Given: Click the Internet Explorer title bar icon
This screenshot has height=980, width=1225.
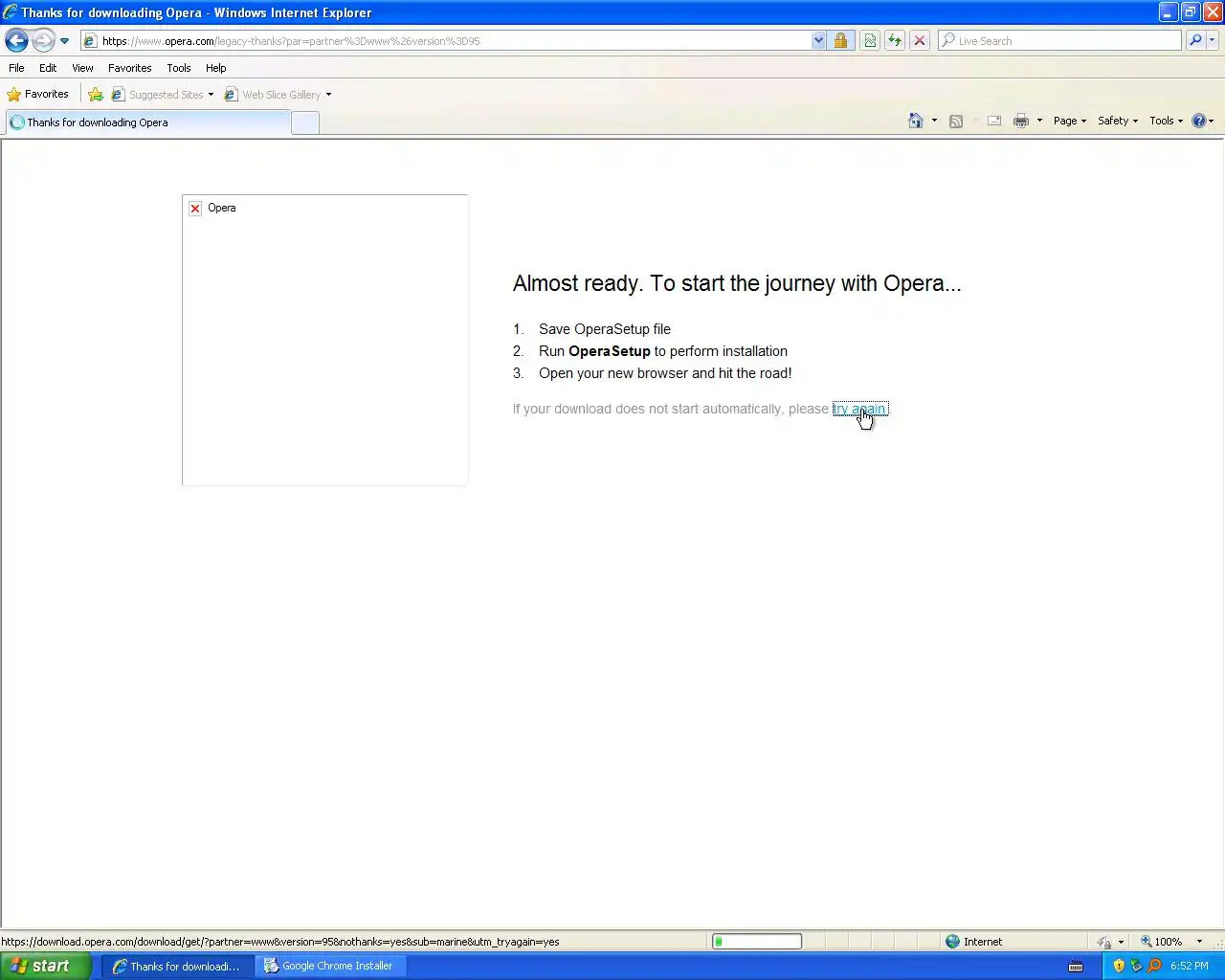Looking at the screenshot, I should 11,12.
